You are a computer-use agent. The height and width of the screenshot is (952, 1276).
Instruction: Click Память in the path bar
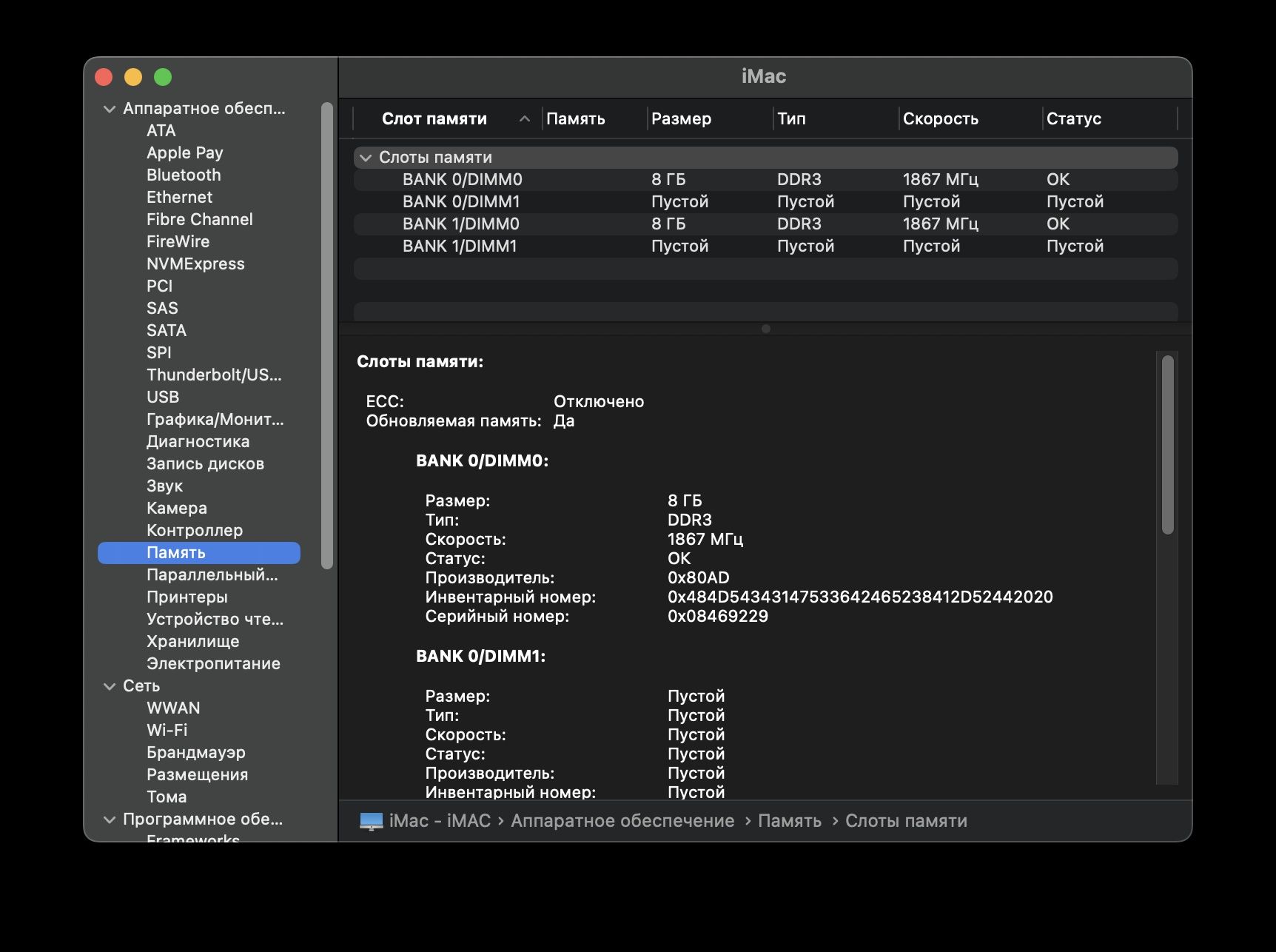[x=790, y=821]
